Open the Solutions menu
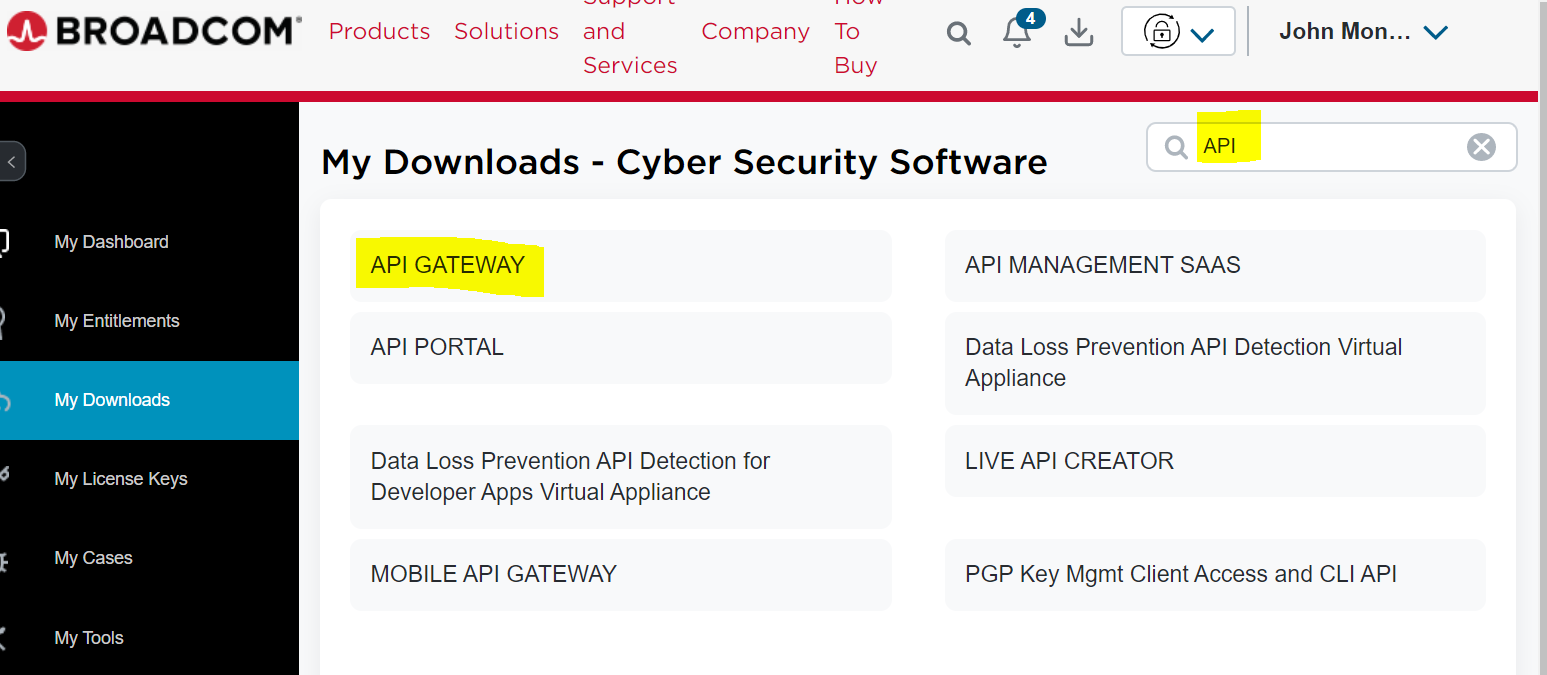This screenshot has width=1547, height=675. coord(506,32)
